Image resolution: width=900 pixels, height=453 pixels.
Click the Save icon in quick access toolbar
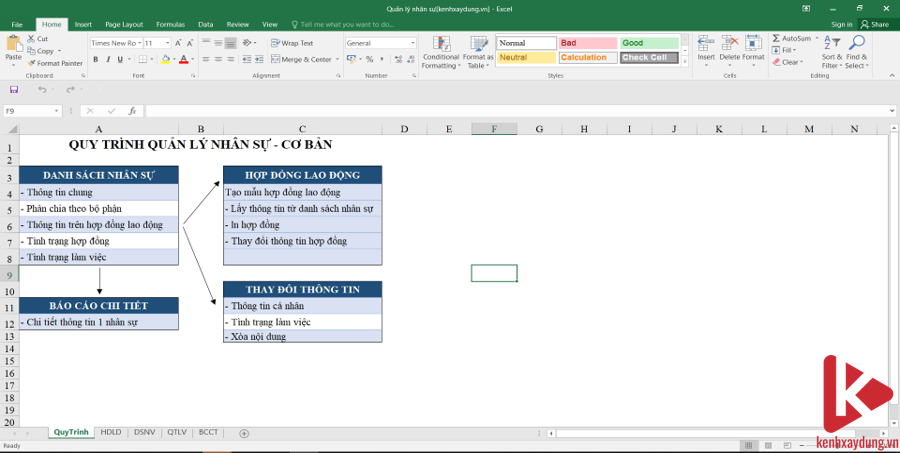tap(14, 89)
